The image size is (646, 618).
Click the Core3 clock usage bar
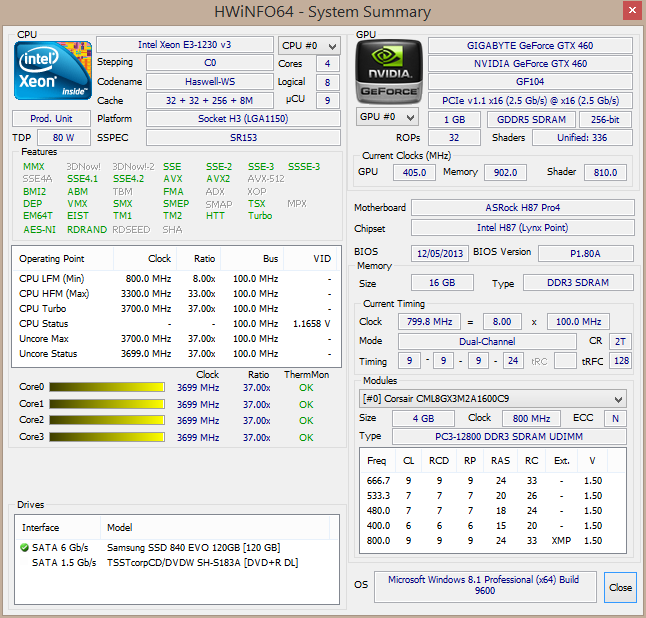tap(107, 437)
